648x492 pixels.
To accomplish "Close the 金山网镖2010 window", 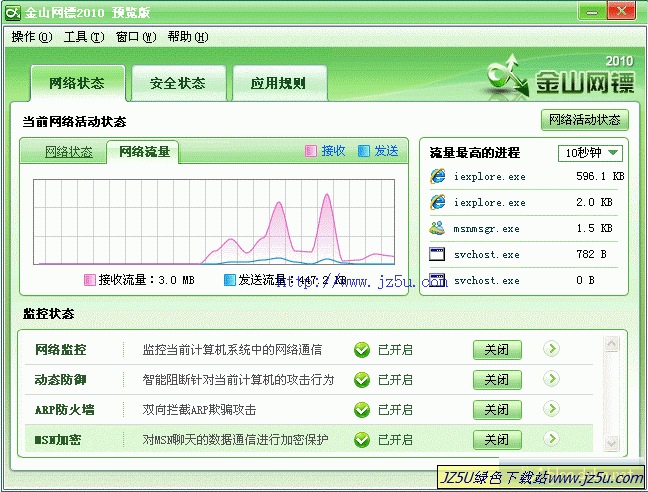I will click(x=621, y=11).
